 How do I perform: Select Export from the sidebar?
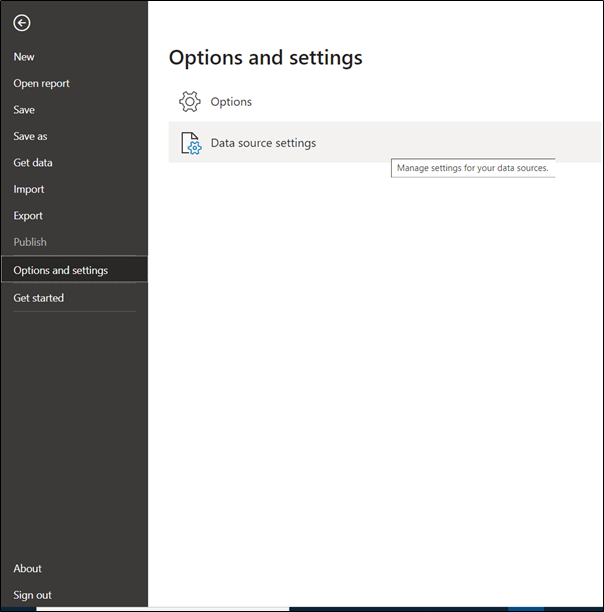coord(28,216)
